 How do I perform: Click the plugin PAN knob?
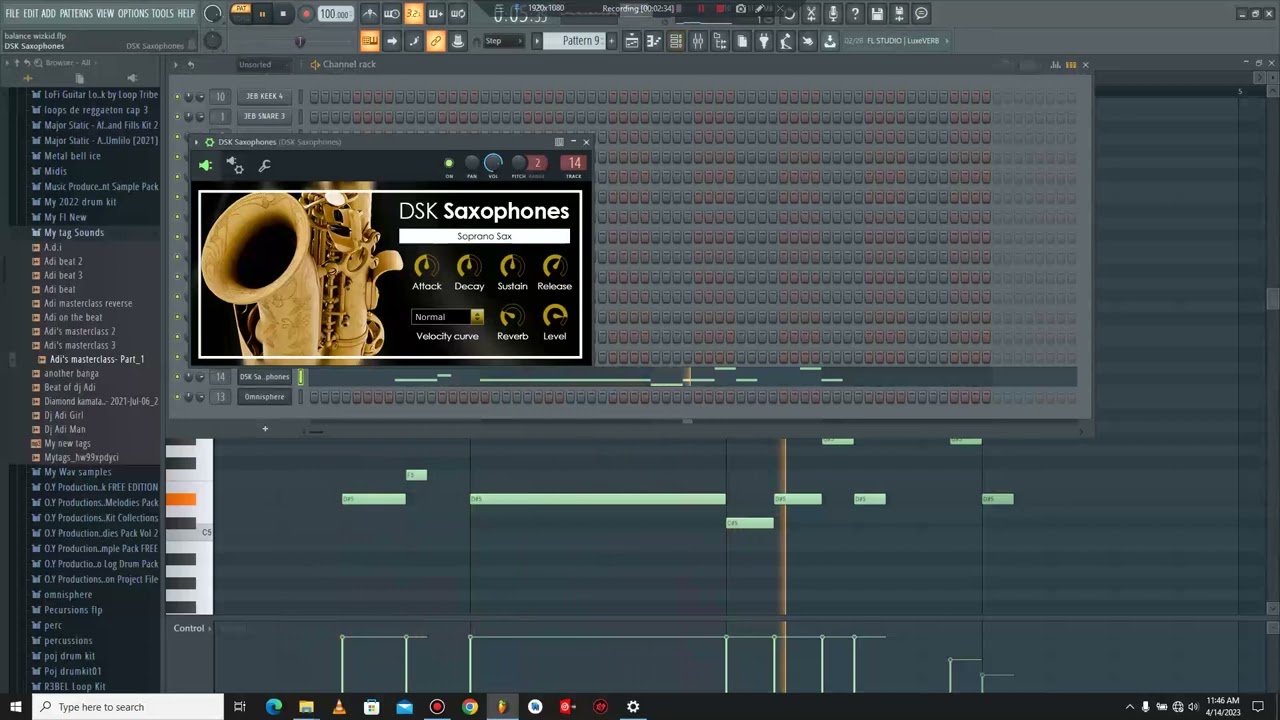click(x=472, y=163)
